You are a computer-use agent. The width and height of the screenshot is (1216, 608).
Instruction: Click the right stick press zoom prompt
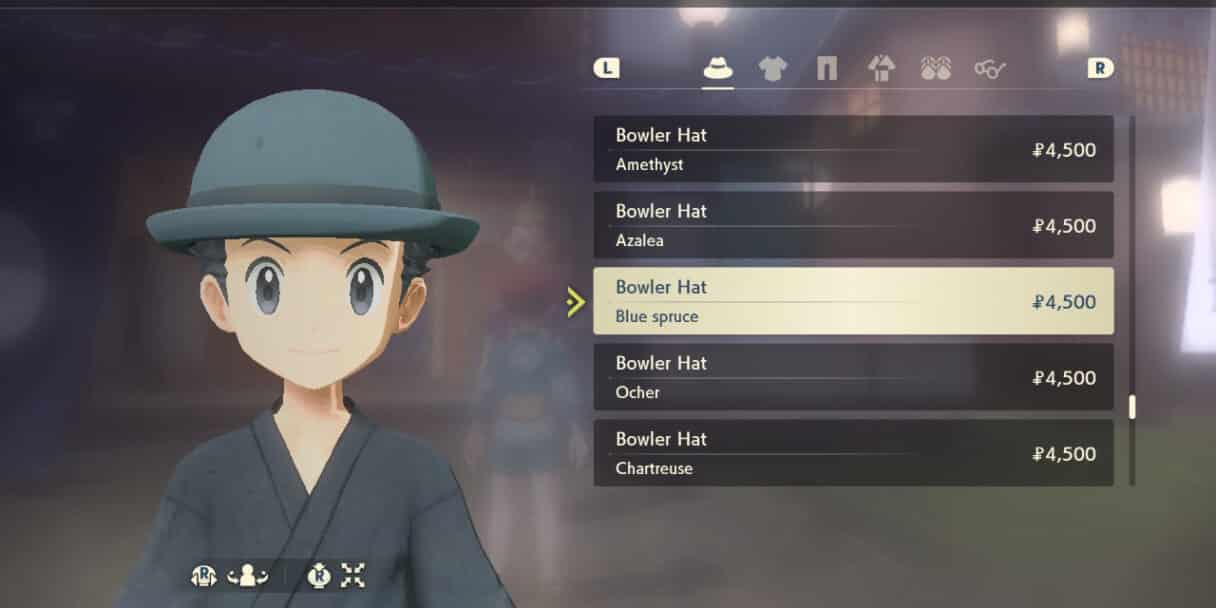point(318,575)
